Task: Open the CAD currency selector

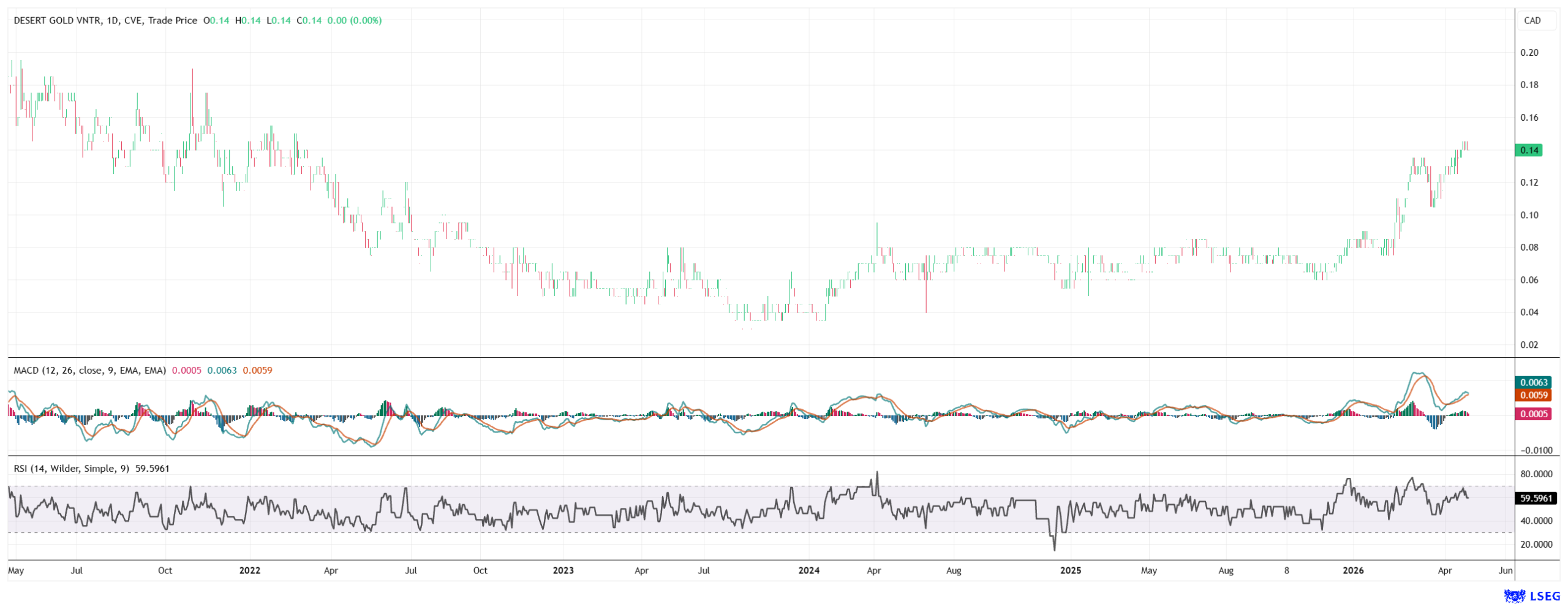Action: click(1532, 20)
